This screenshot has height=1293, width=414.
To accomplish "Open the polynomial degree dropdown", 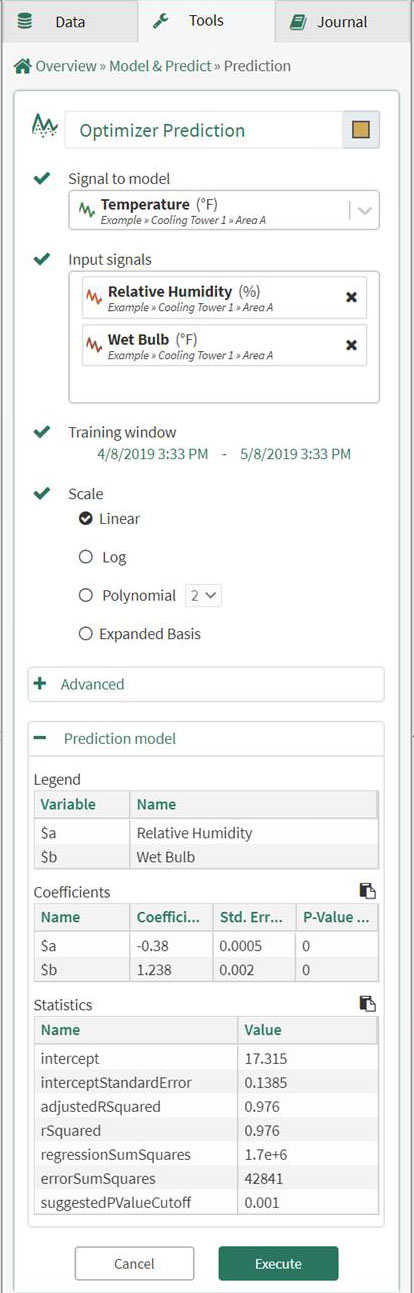I will point(204,595).
